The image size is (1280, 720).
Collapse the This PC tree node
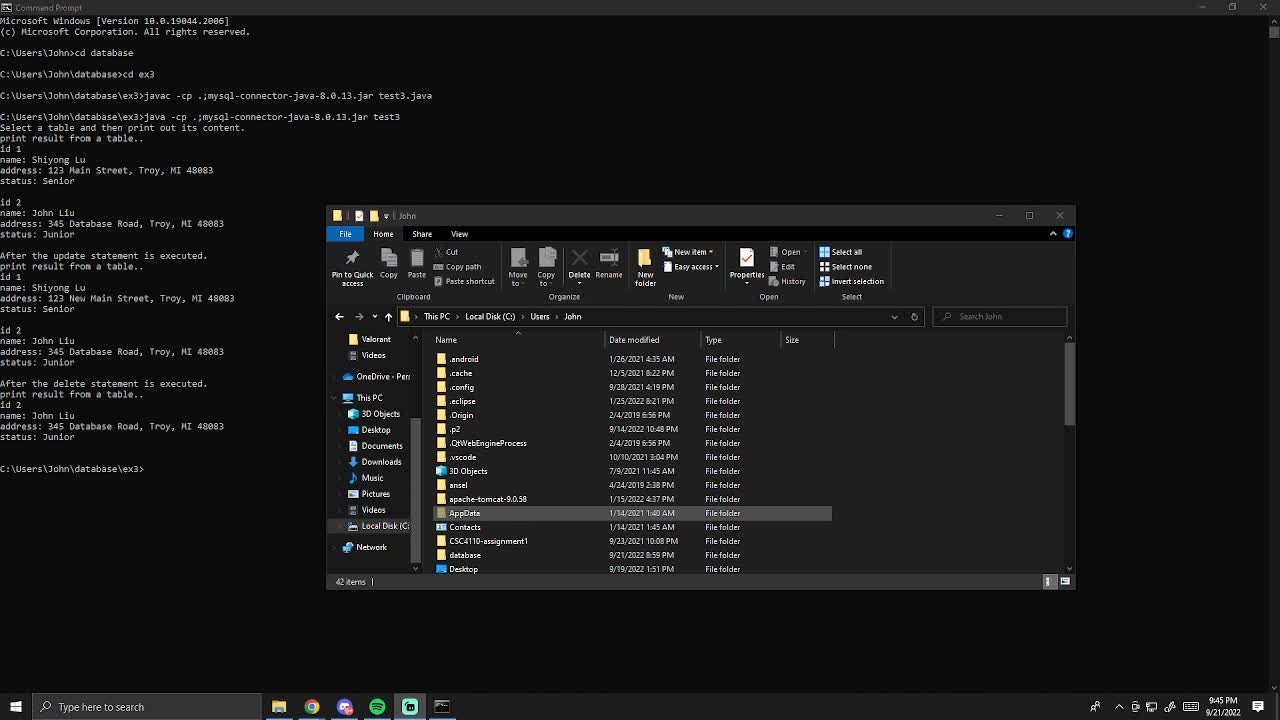pos(336,398)
